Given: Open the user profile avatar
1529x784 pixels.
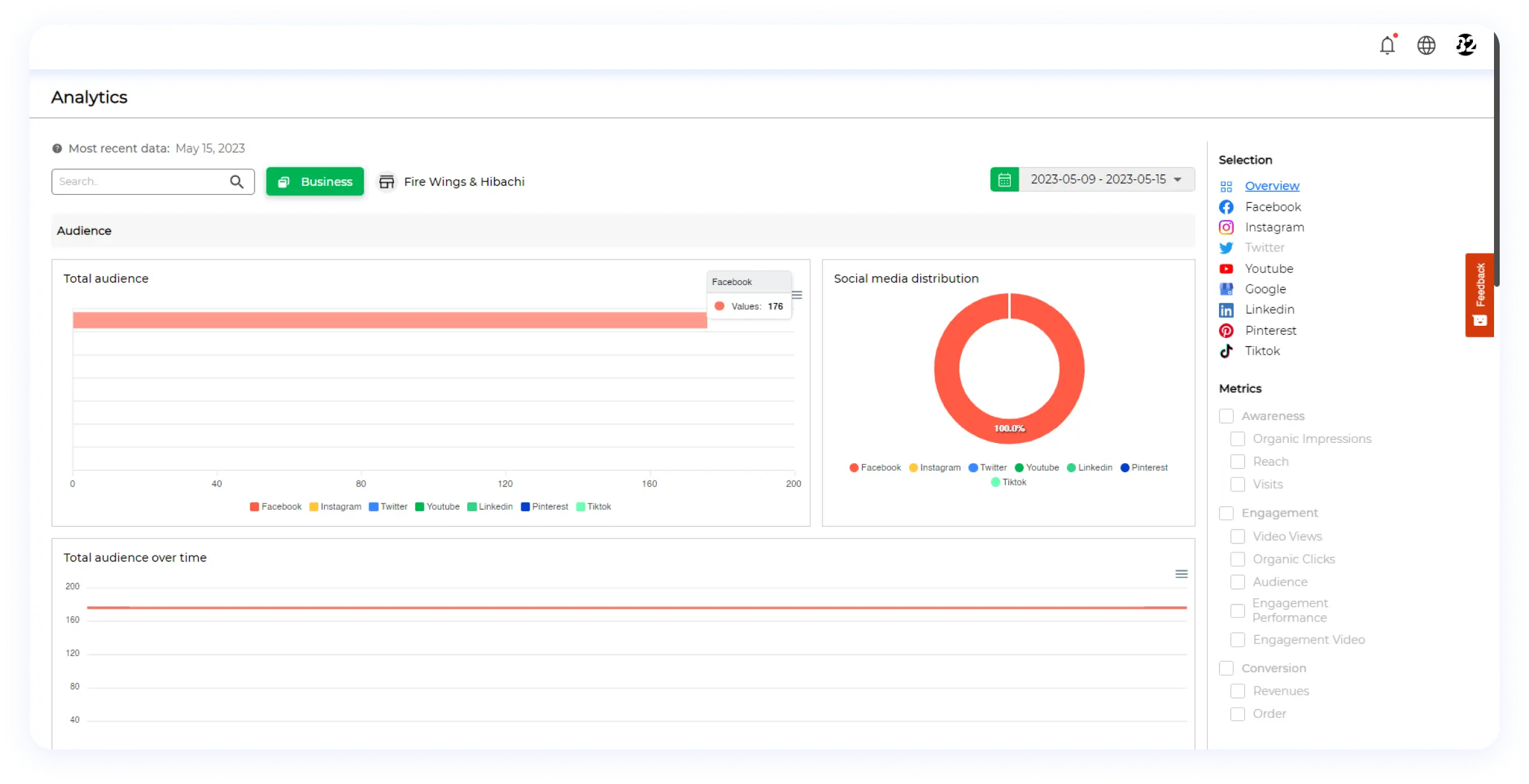Looking at the screenshot, I should (x=1465, y=45).
